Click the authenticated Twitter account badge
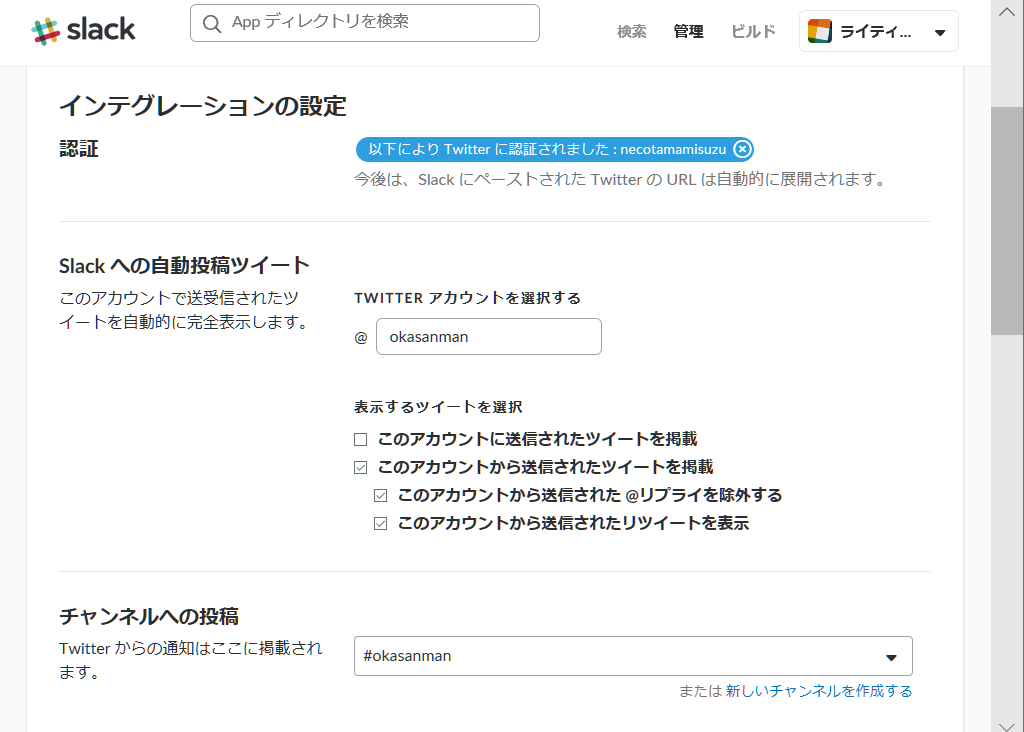 545,149
